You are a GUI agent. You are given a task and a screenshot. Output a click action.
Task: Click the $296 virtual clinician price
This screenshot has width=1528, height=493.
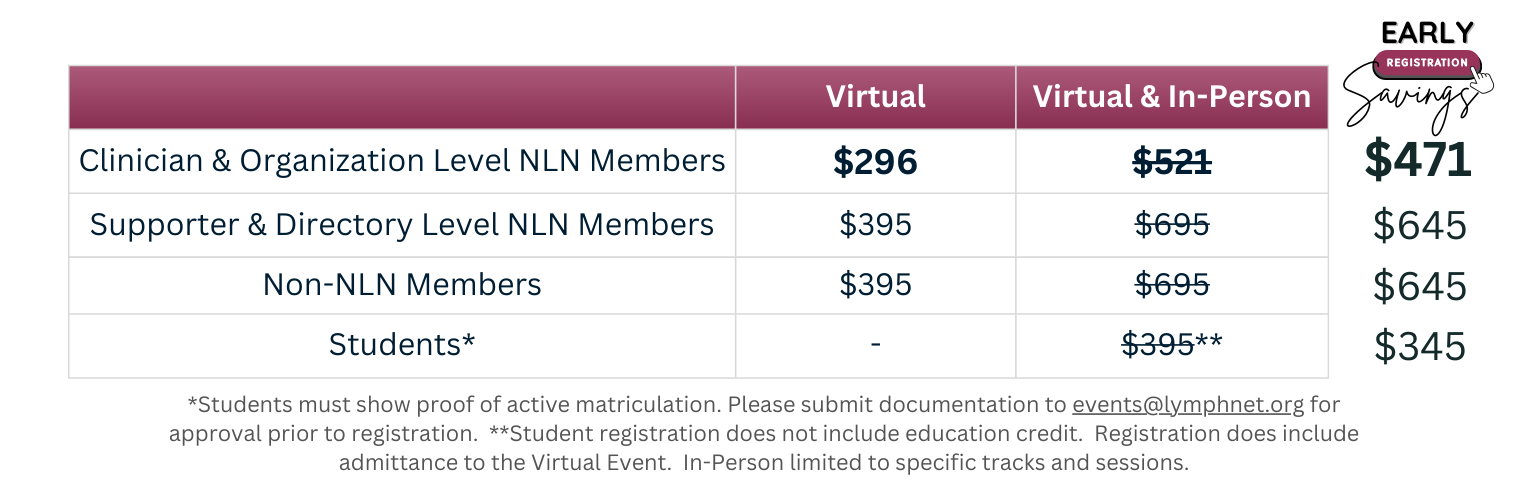875,162
